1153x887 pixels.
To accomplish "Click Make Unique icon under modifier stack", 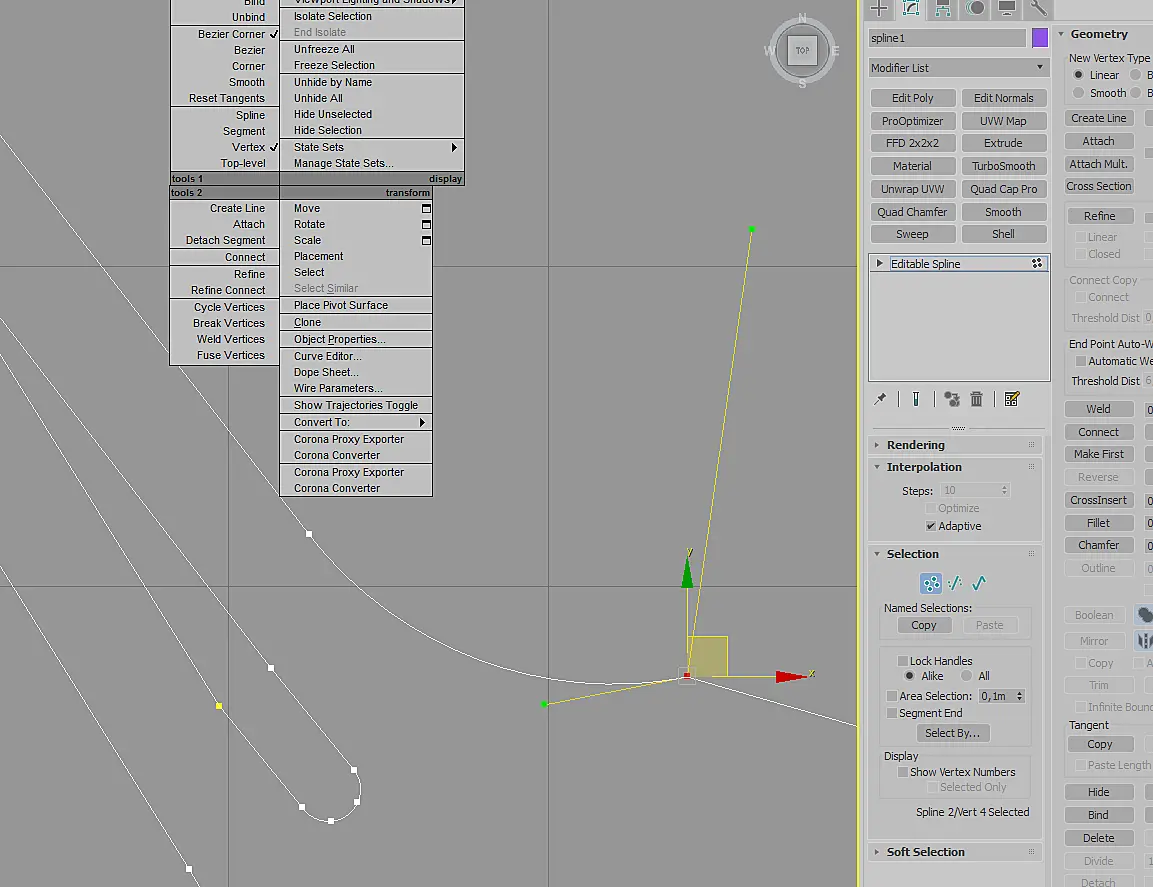I will [x=952, y=399].
